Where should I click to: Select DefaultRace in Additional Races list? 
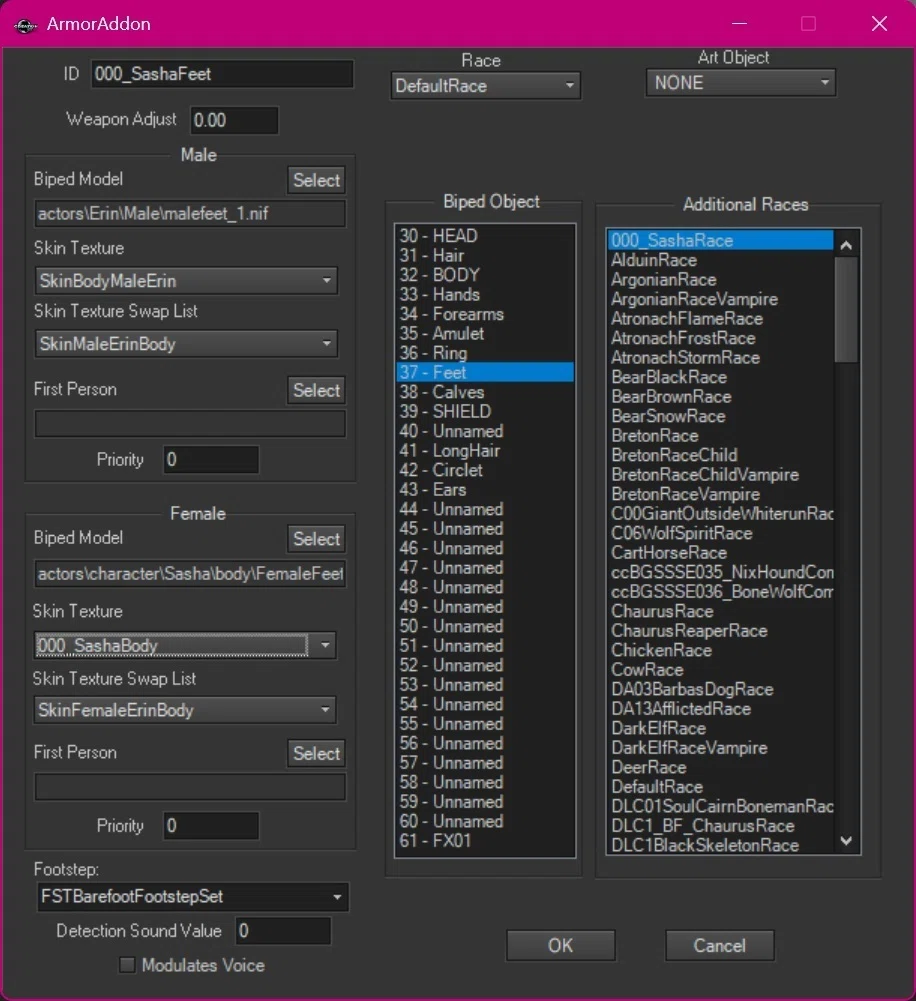721,787
